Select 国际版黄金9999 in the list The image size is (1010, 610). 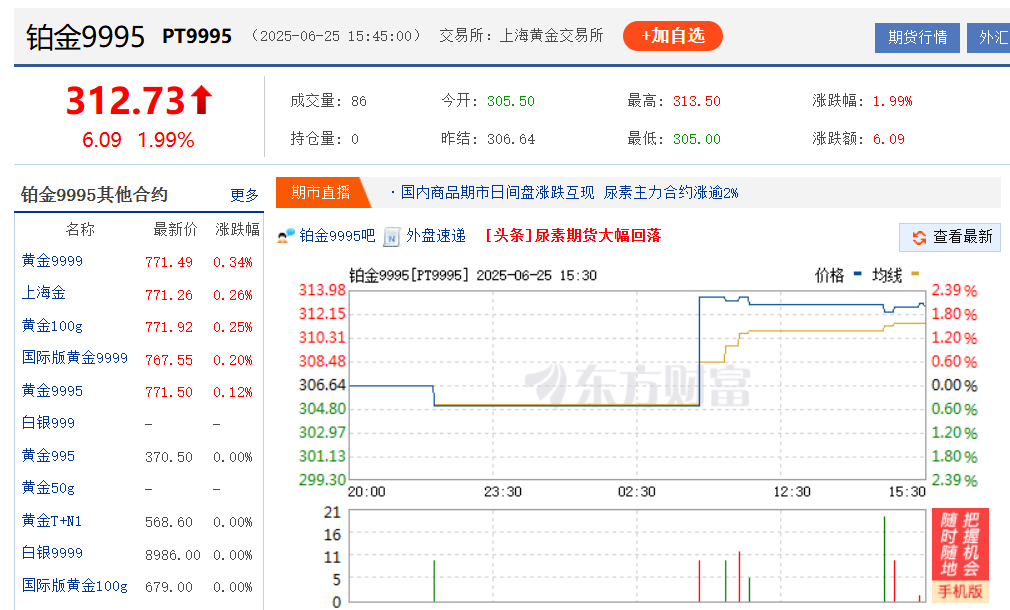pyautogui.click(x=75, y=358)
